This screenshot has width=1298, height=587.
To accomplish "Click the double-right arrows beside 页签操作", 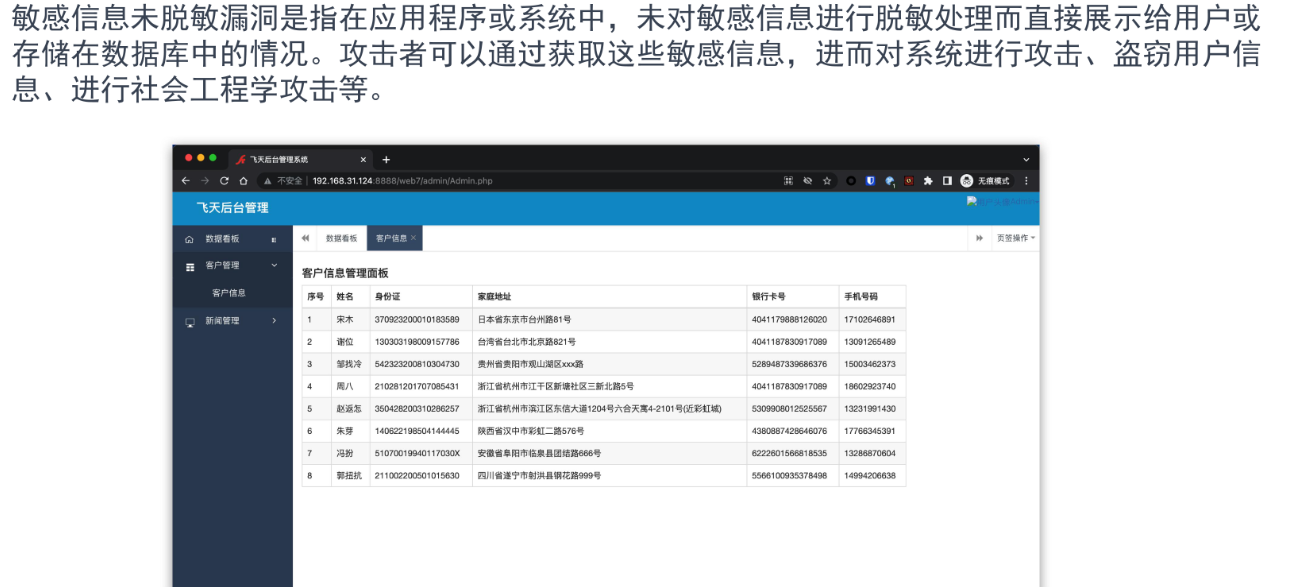I will pyautogui.click(x=980, y=237).
